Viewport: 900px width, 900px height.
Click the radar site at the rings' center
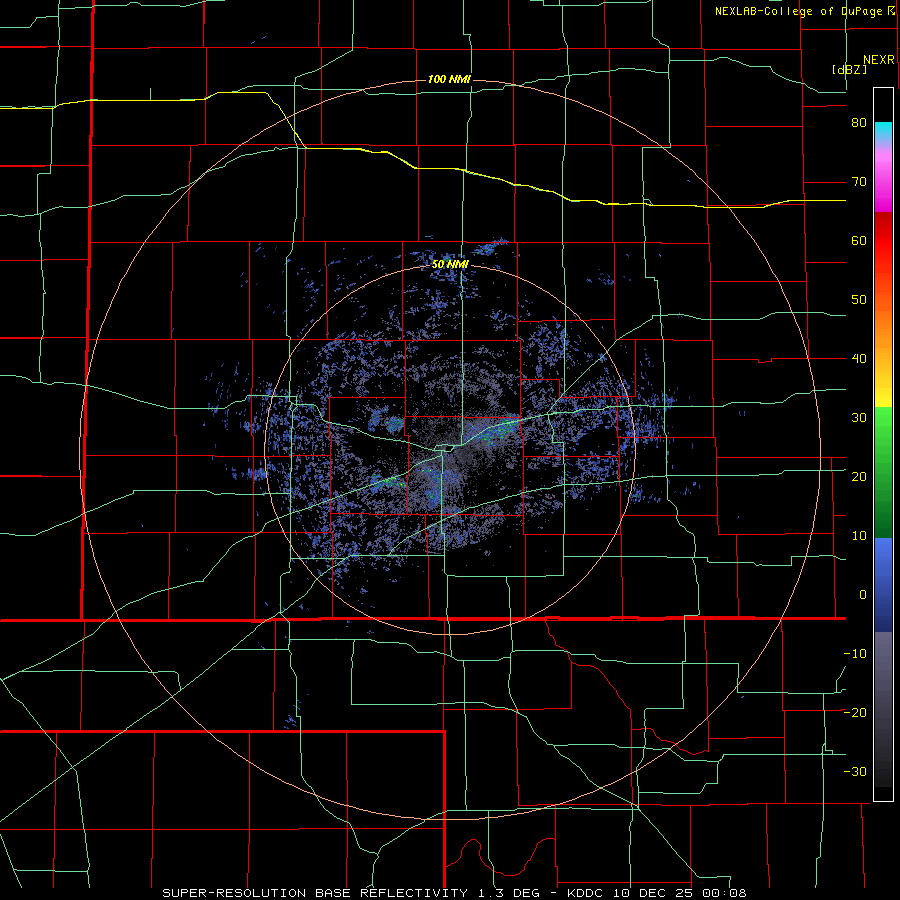(x=450, y=448)
